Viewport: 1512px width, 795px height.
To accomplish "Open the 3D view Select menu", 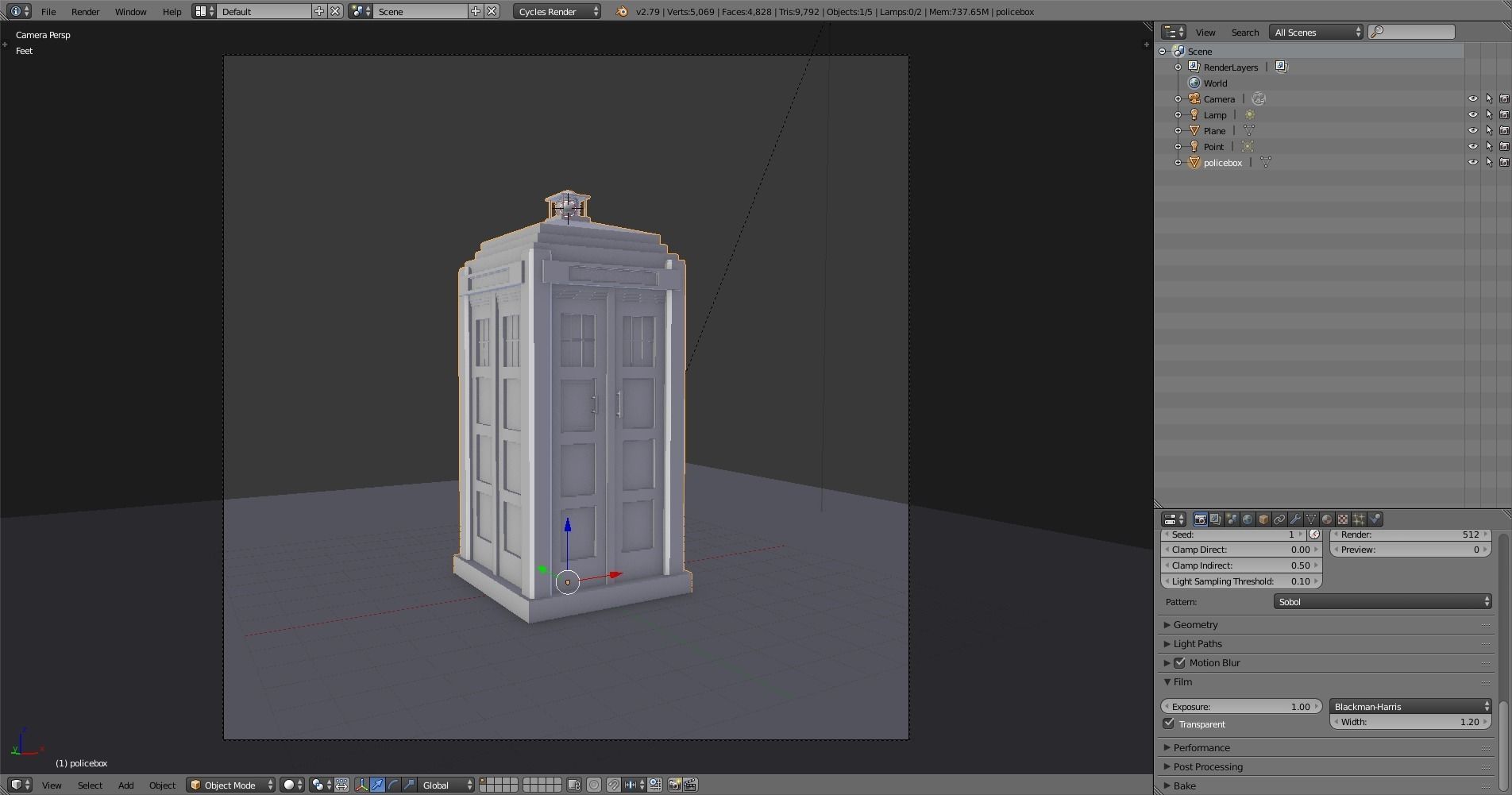I will coord(90,785).
